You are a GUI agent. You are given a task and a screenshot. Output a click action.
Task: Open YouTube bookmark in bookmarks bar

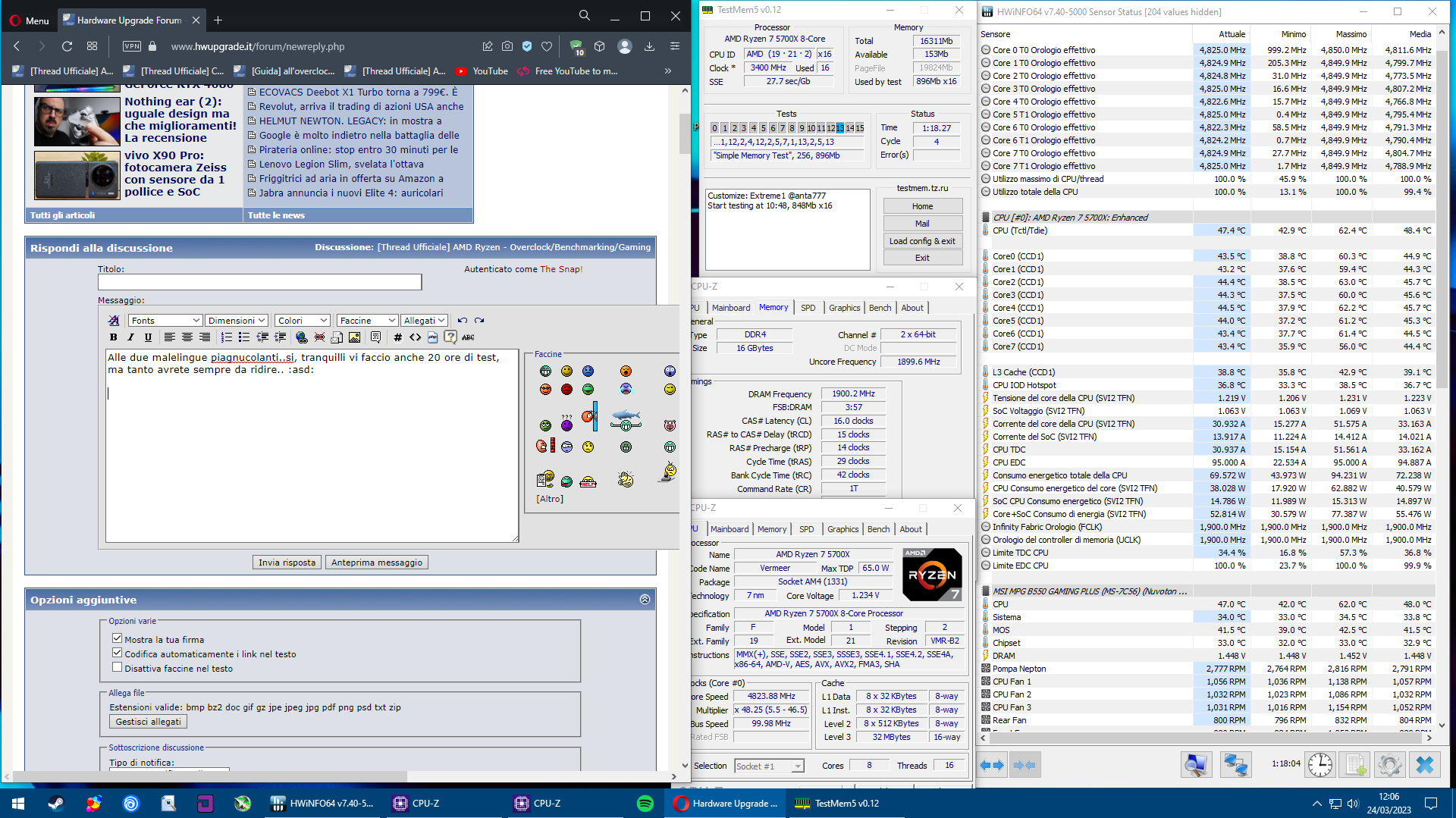[x=482, y=71]
